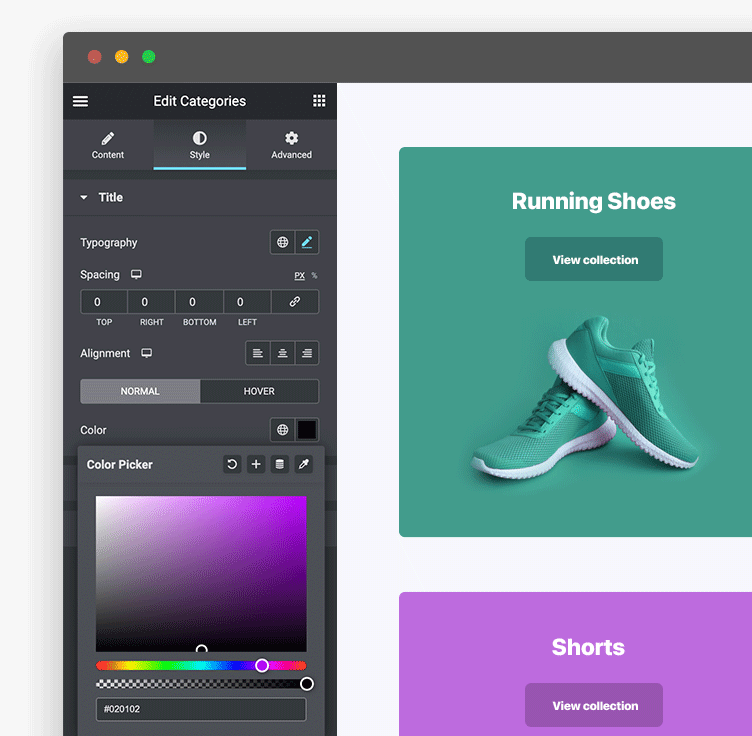This screenshot has height=736, width=752.
Task: Collapse the Title section
Action: [84, 198]
